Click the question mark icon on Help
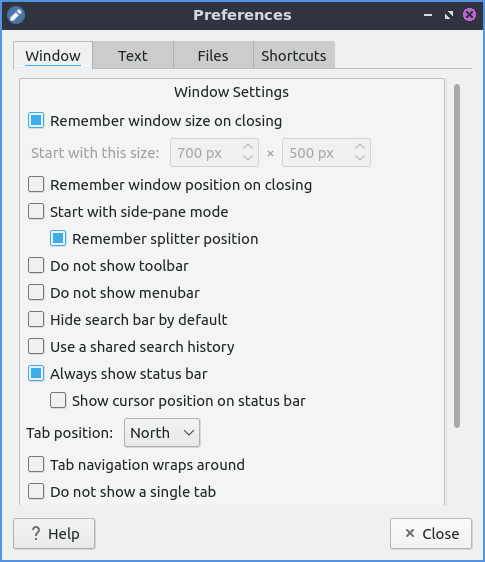This screenshot has height=562, width=485. [36, 533]
